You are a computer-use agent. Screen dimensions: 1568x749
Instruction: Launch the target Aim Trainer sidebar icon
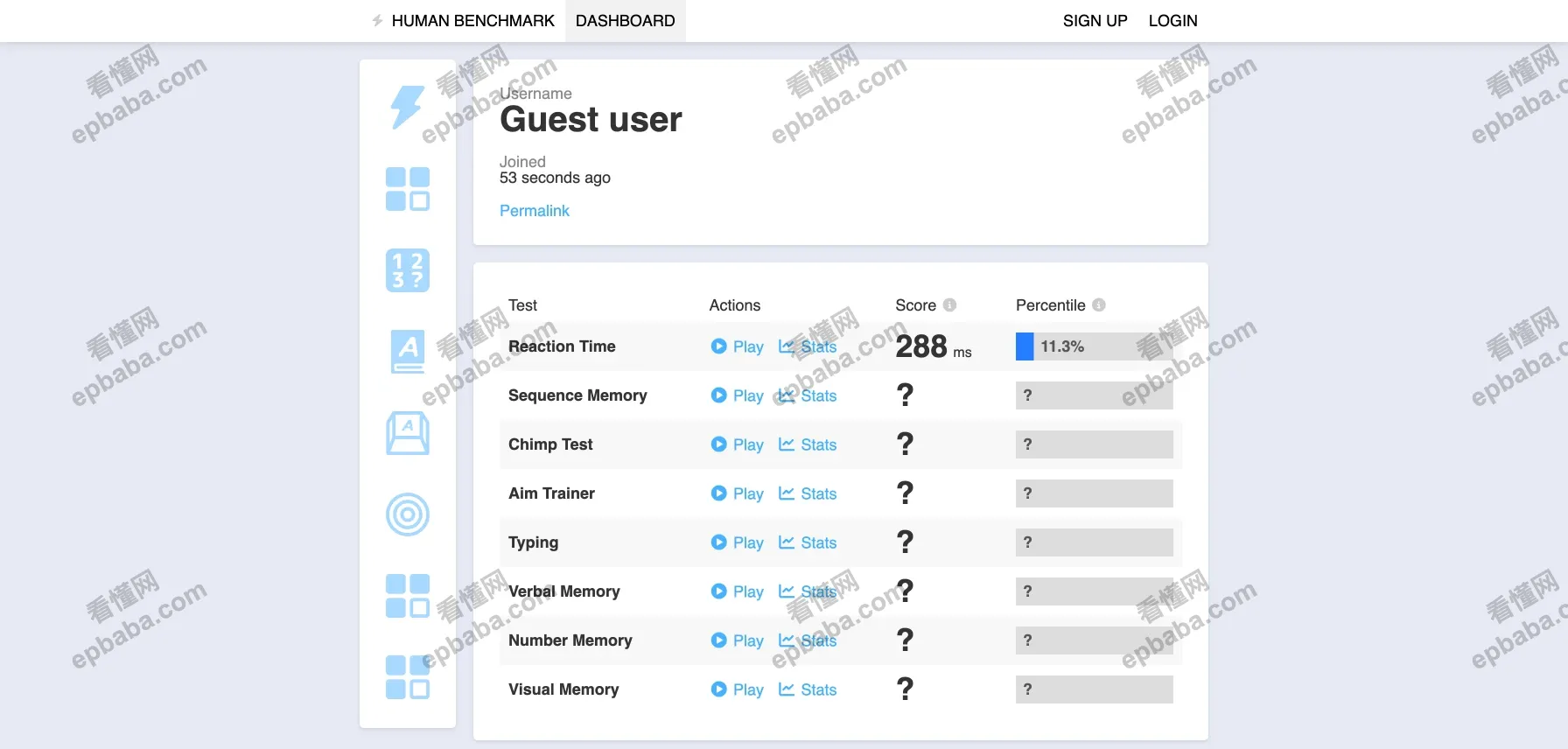coord(408,514)
